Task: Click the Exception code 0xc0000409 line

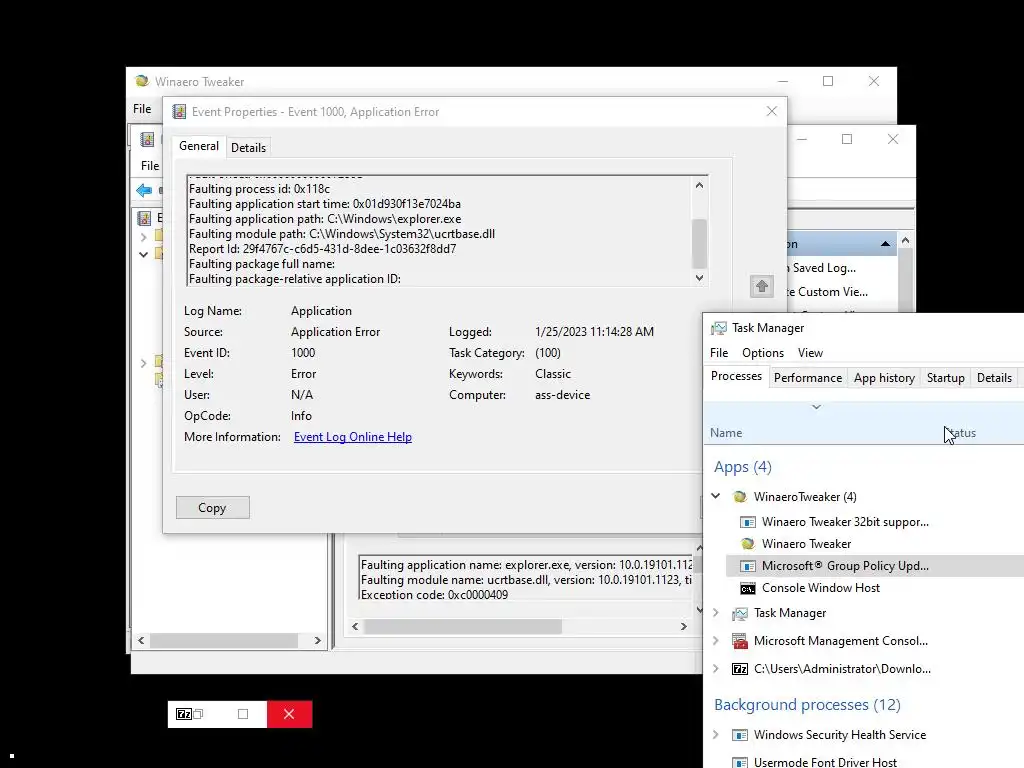Action: click(434, 594)
